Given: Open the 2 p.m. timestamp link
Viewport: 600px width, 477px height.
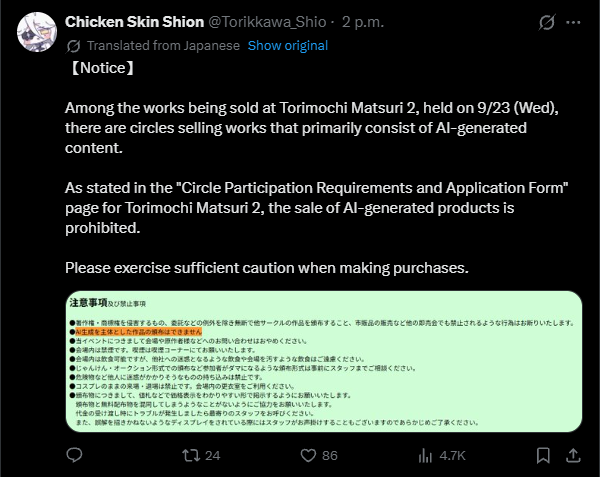Looking at the screenshot, I should 363,22.
